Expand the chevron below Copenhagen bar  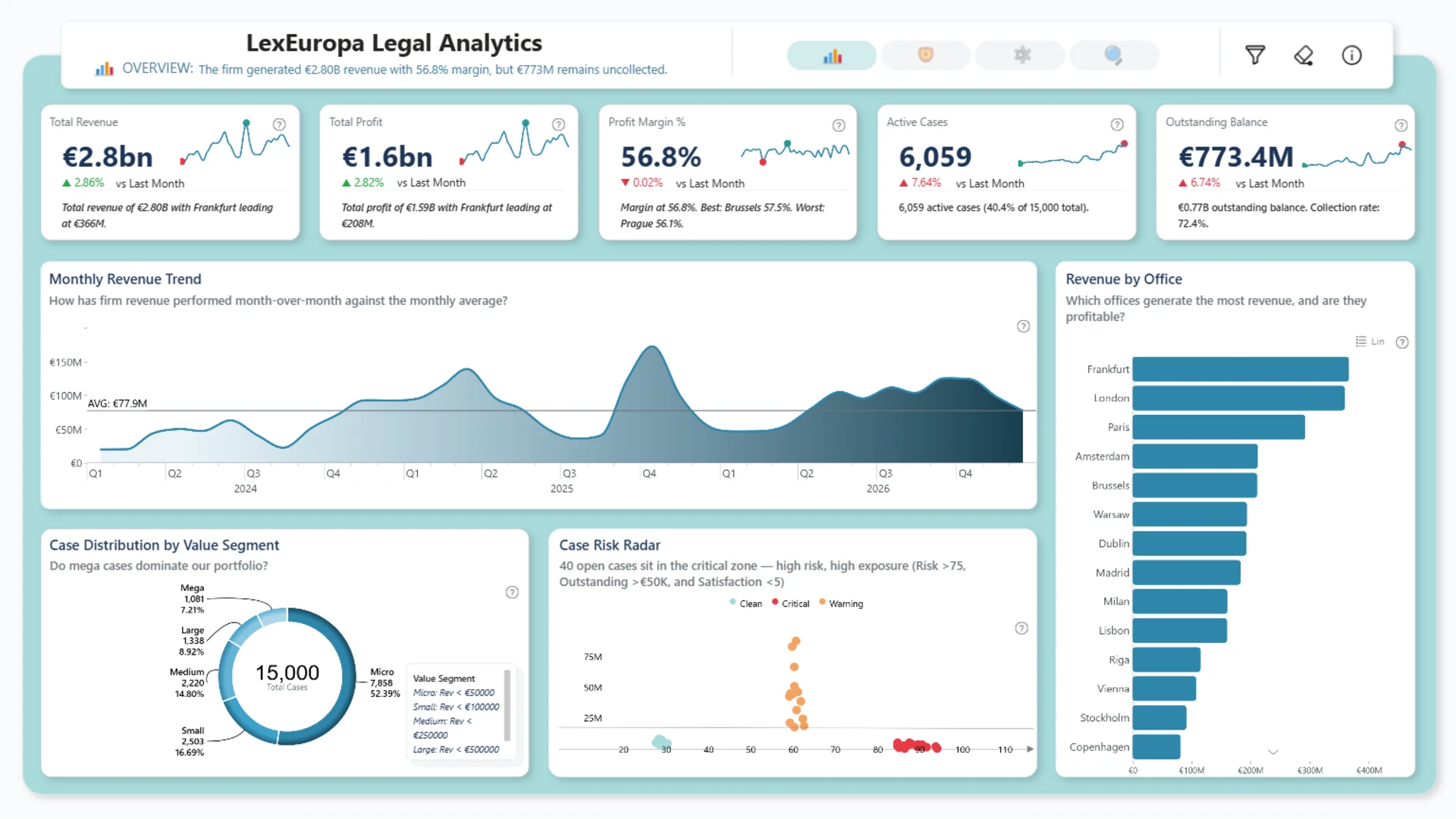click(x=1273, y=752)
